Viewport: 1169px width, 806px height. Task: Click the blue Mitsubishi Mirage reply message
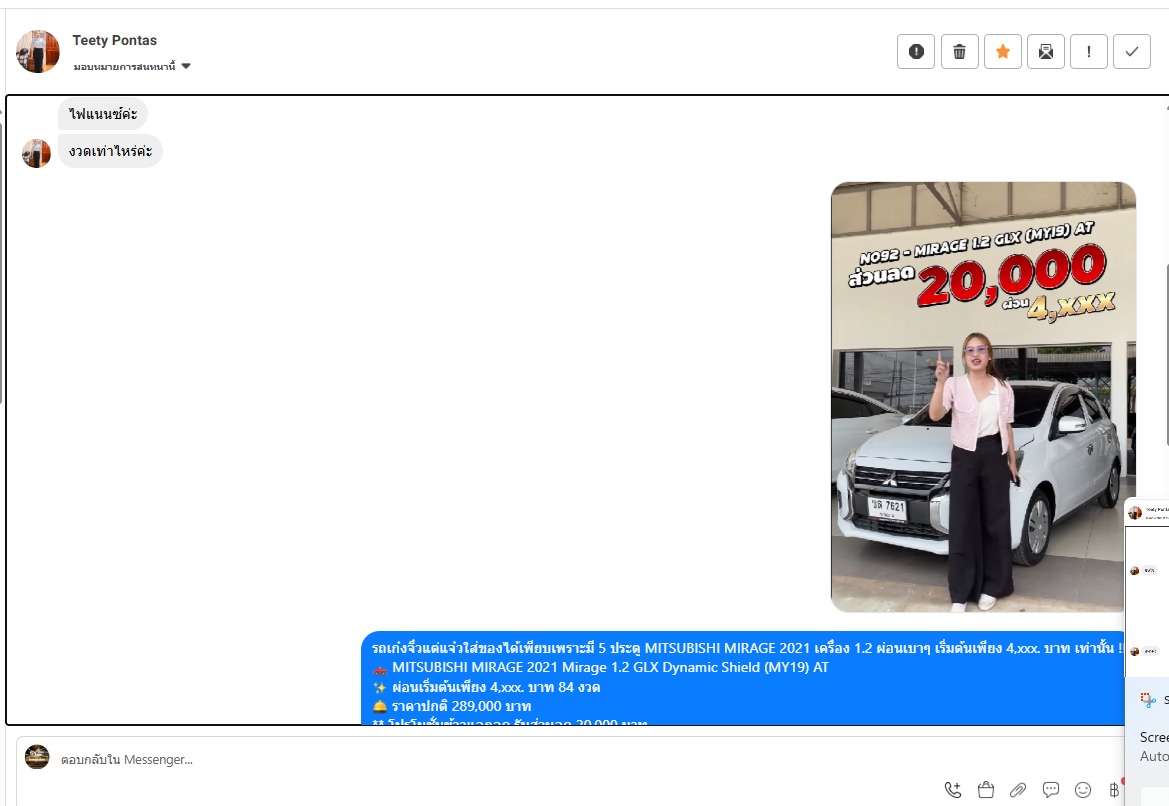pos(743,677)
